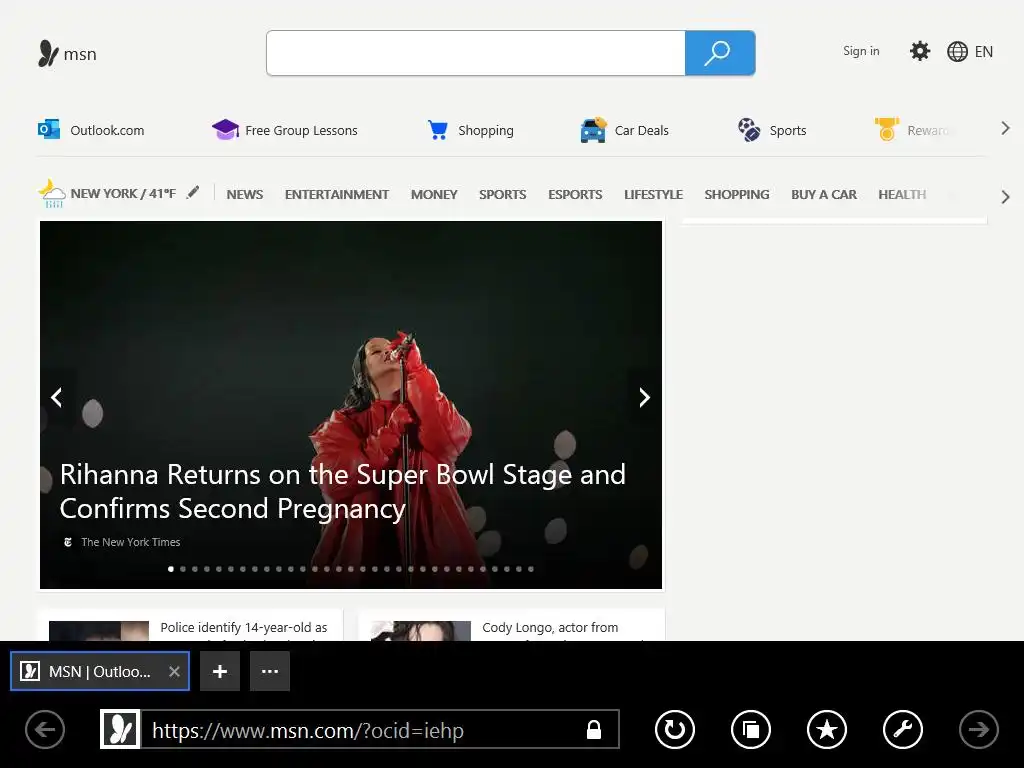Screen dimensions: 1024x768
Task: Click the browser Forward arrow button
Action: pos(978,729)
